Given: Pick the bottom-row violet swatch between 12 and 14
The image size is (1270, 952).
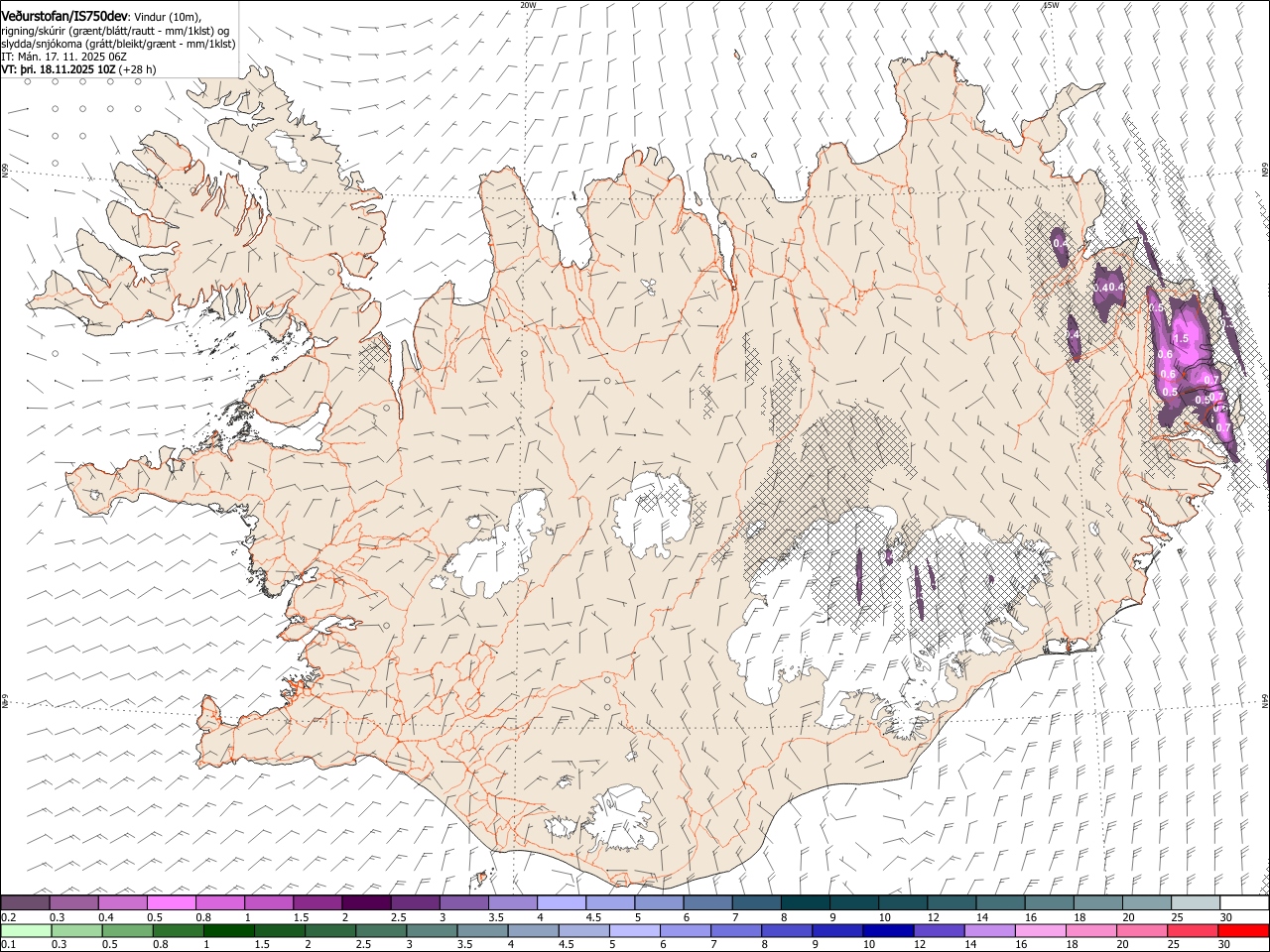Looking at the screenshot, I should 939,930.
